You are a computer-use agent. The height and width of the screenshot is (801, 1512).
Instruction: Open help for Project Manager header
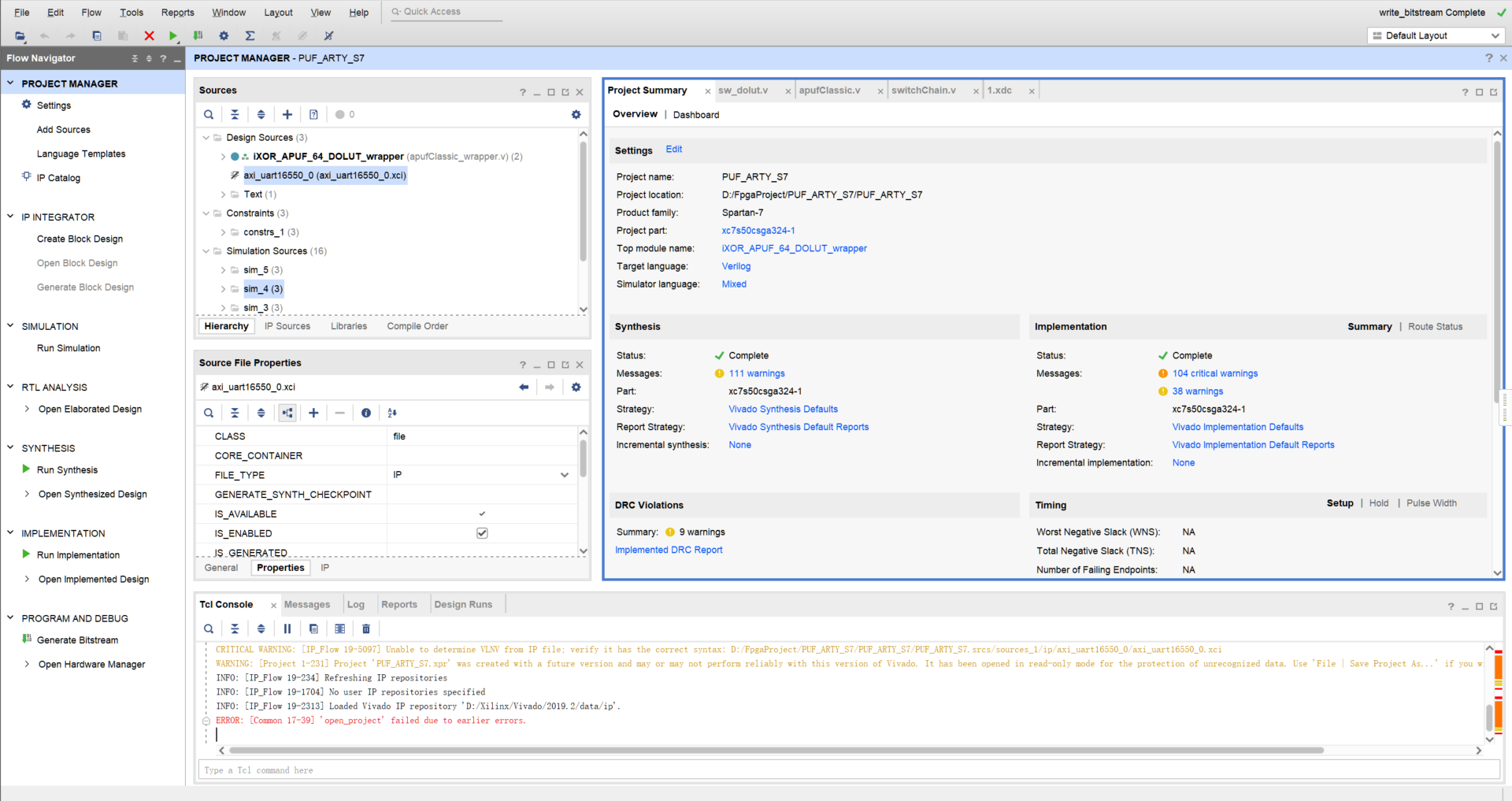pos(1488,57)
